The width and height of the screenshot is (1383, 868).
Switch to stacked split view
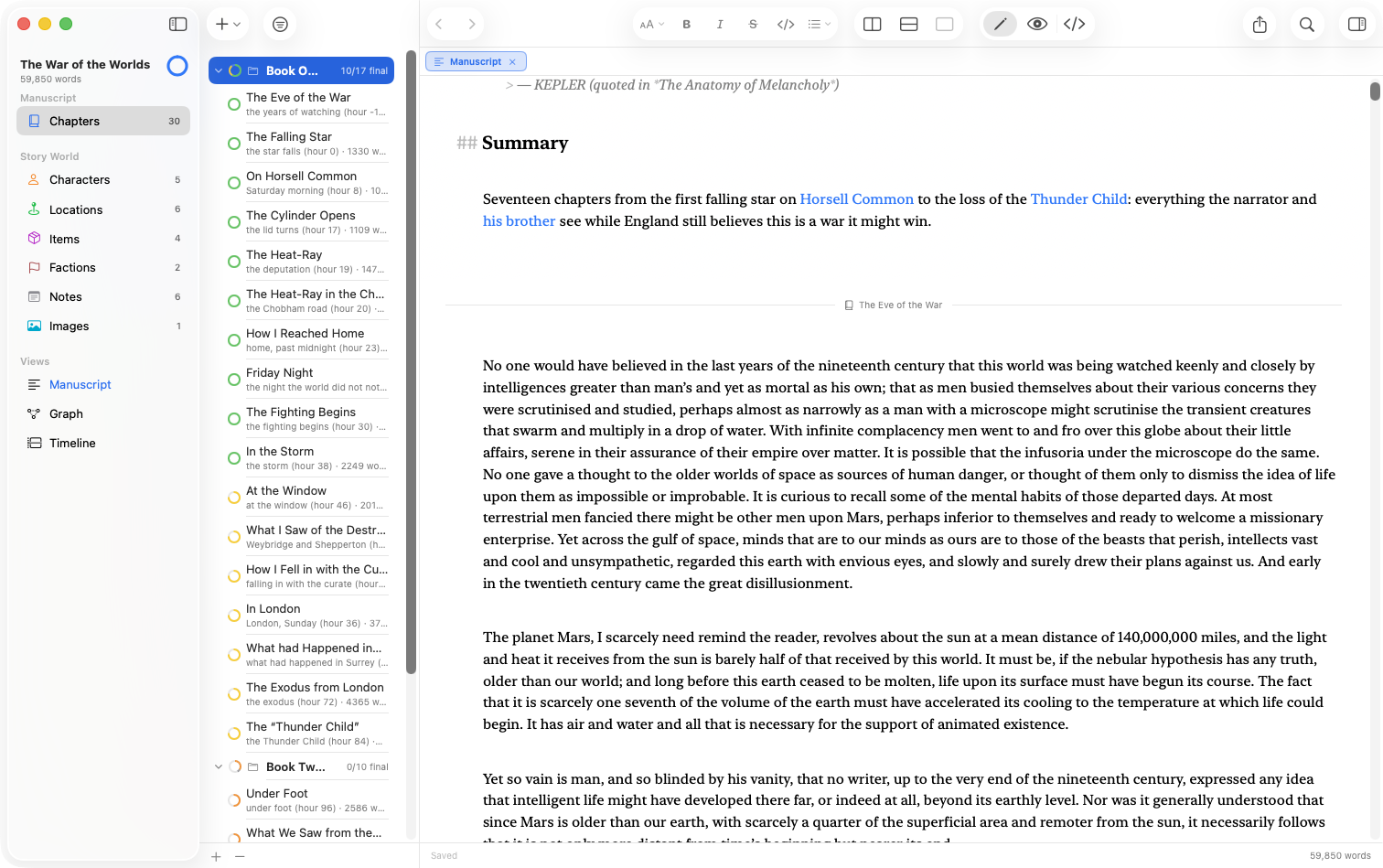coord(909,25)
